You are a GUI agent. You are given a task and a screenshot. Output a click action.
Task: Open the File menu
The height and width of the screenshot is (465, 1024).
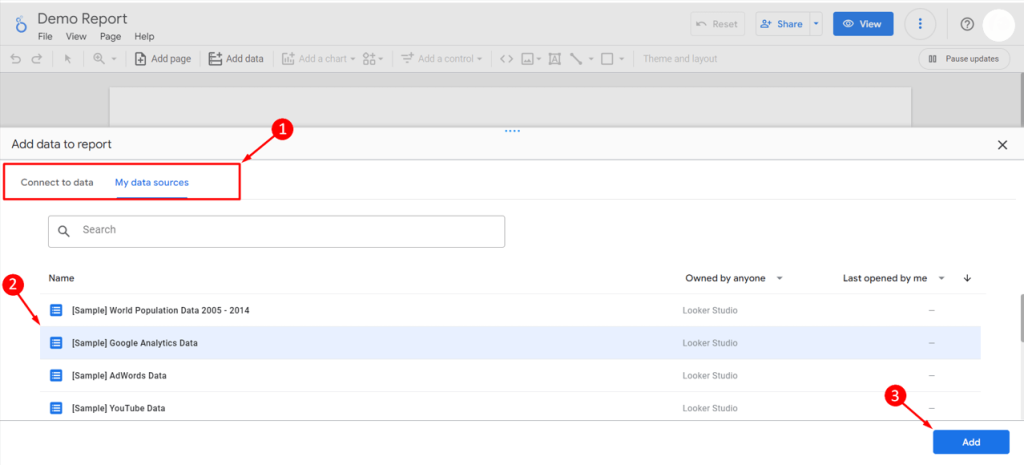point(45,37)
